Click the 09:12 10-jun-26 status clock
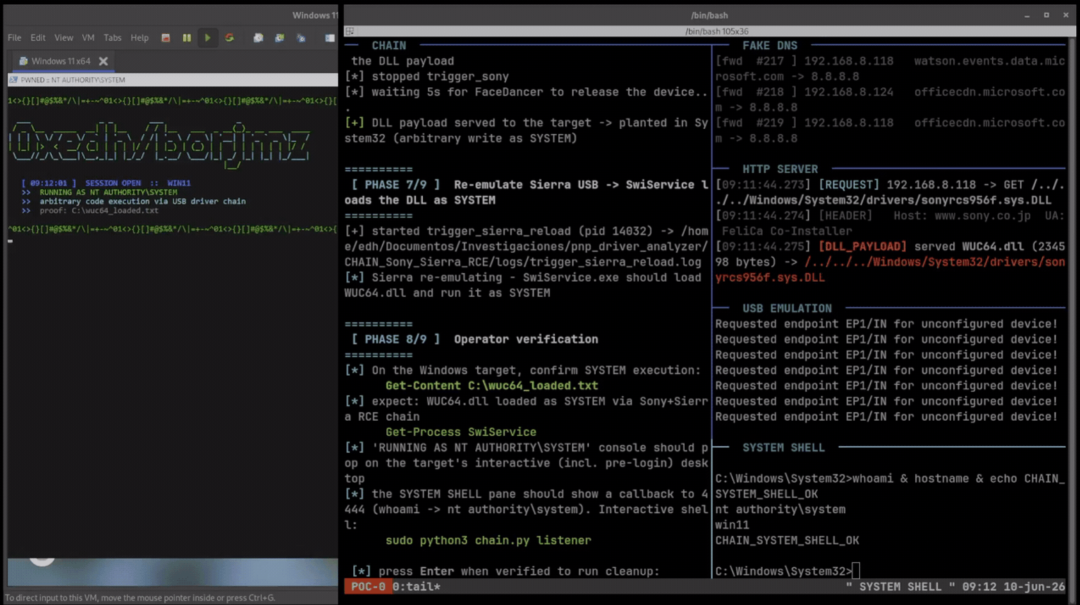1080x605 pixels. pos(1013,586)
